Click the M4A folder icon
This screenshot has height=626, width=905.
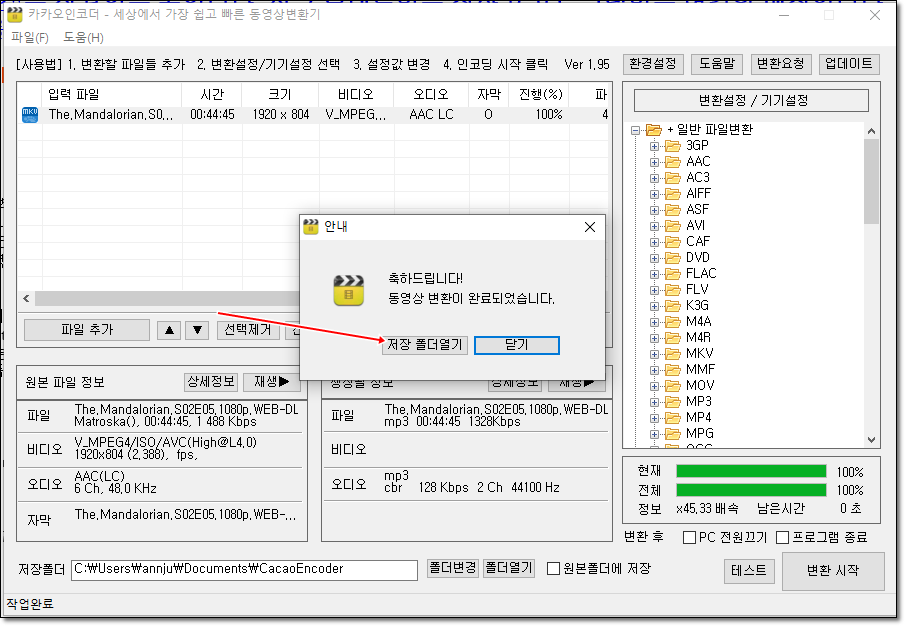pos(672,321)
